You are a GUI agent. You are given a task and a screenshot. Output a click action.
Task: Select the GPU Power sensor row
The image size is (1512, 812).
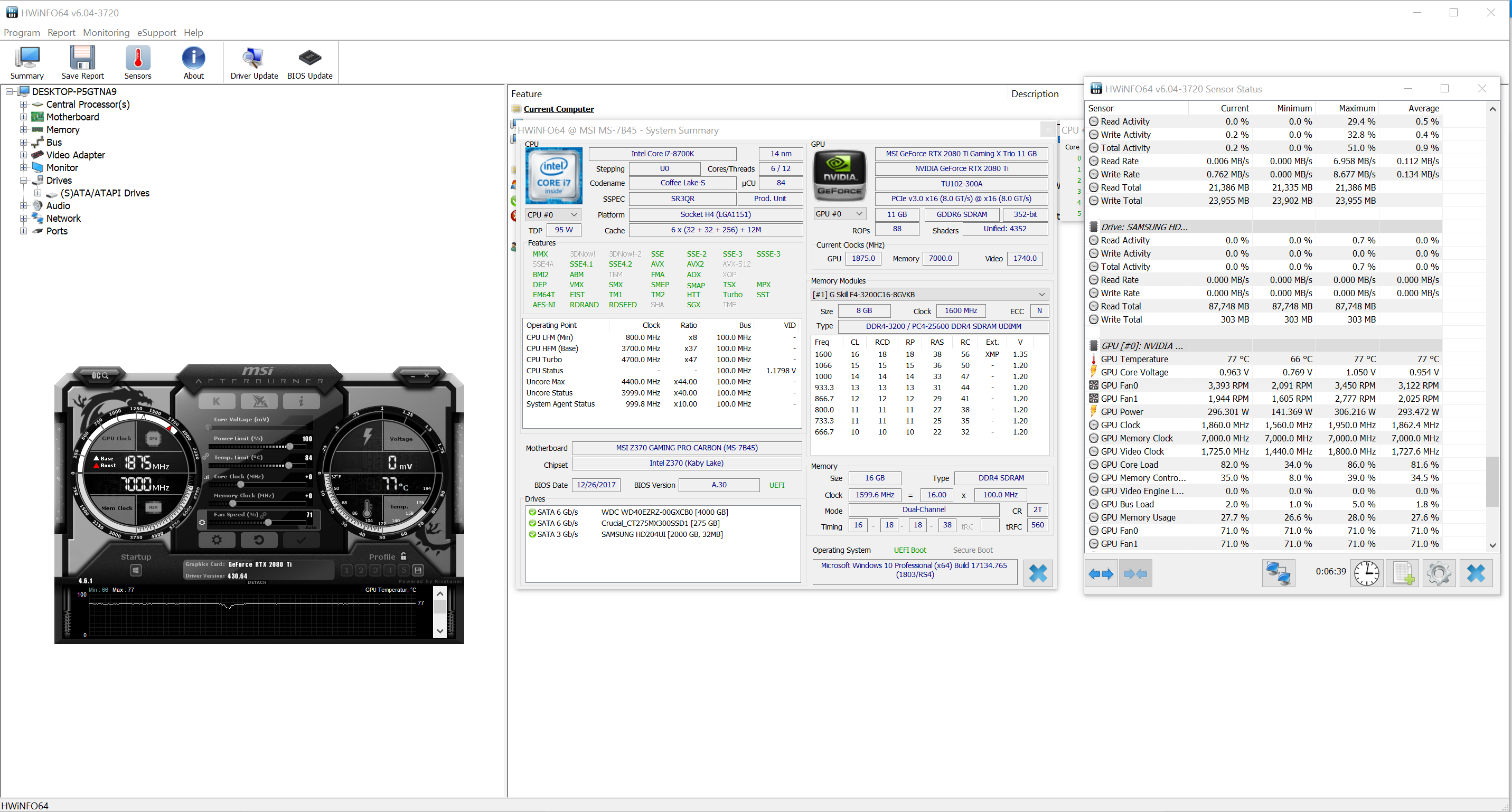[1264, 412]
